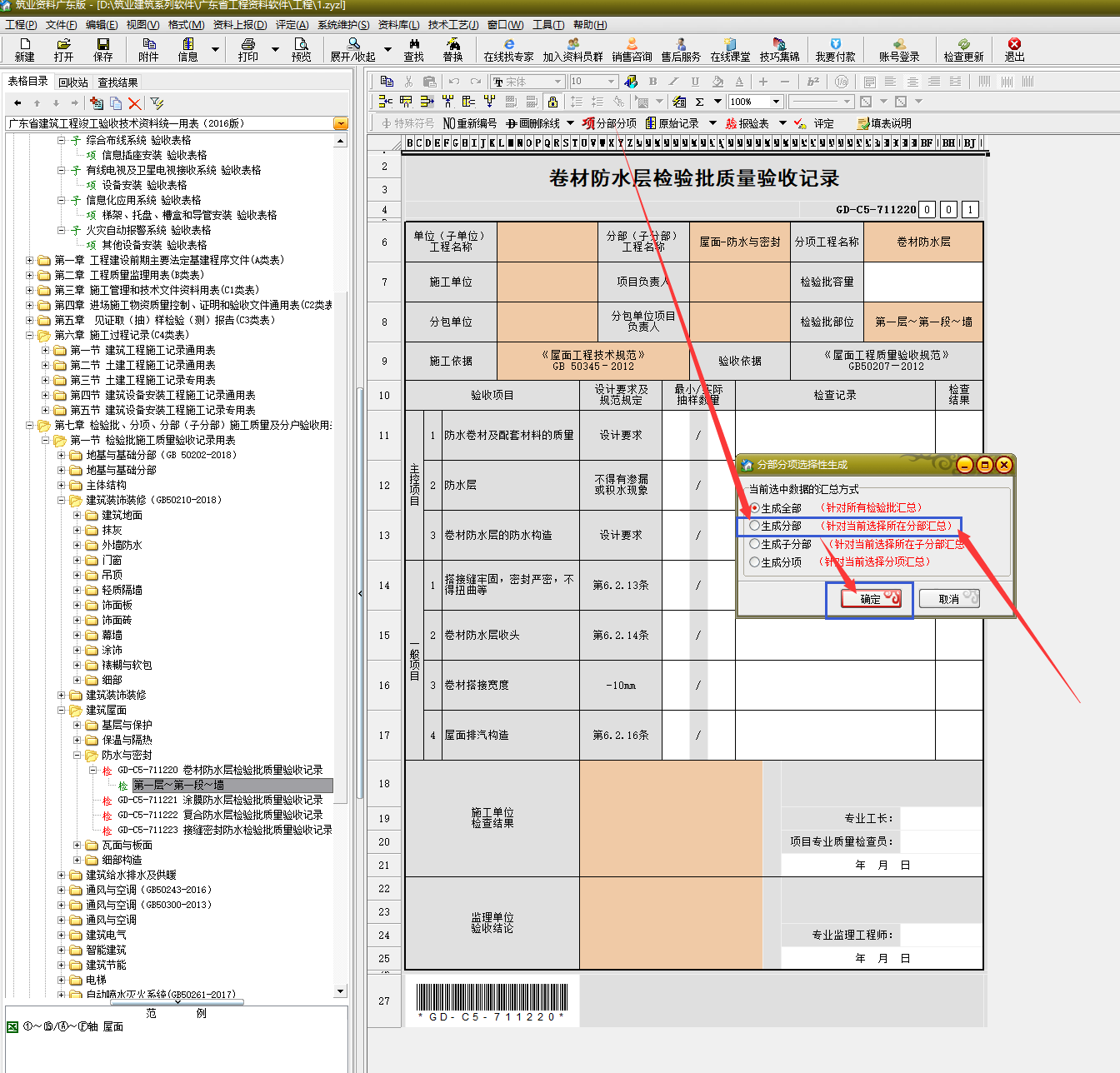The height and width of the screenshot is (1073, 1120).
Task: Toggle the checkbox beside ①~⑮/Ⓐ~Ⓕ轴 屋面
Action: [x=12, y=1026]
